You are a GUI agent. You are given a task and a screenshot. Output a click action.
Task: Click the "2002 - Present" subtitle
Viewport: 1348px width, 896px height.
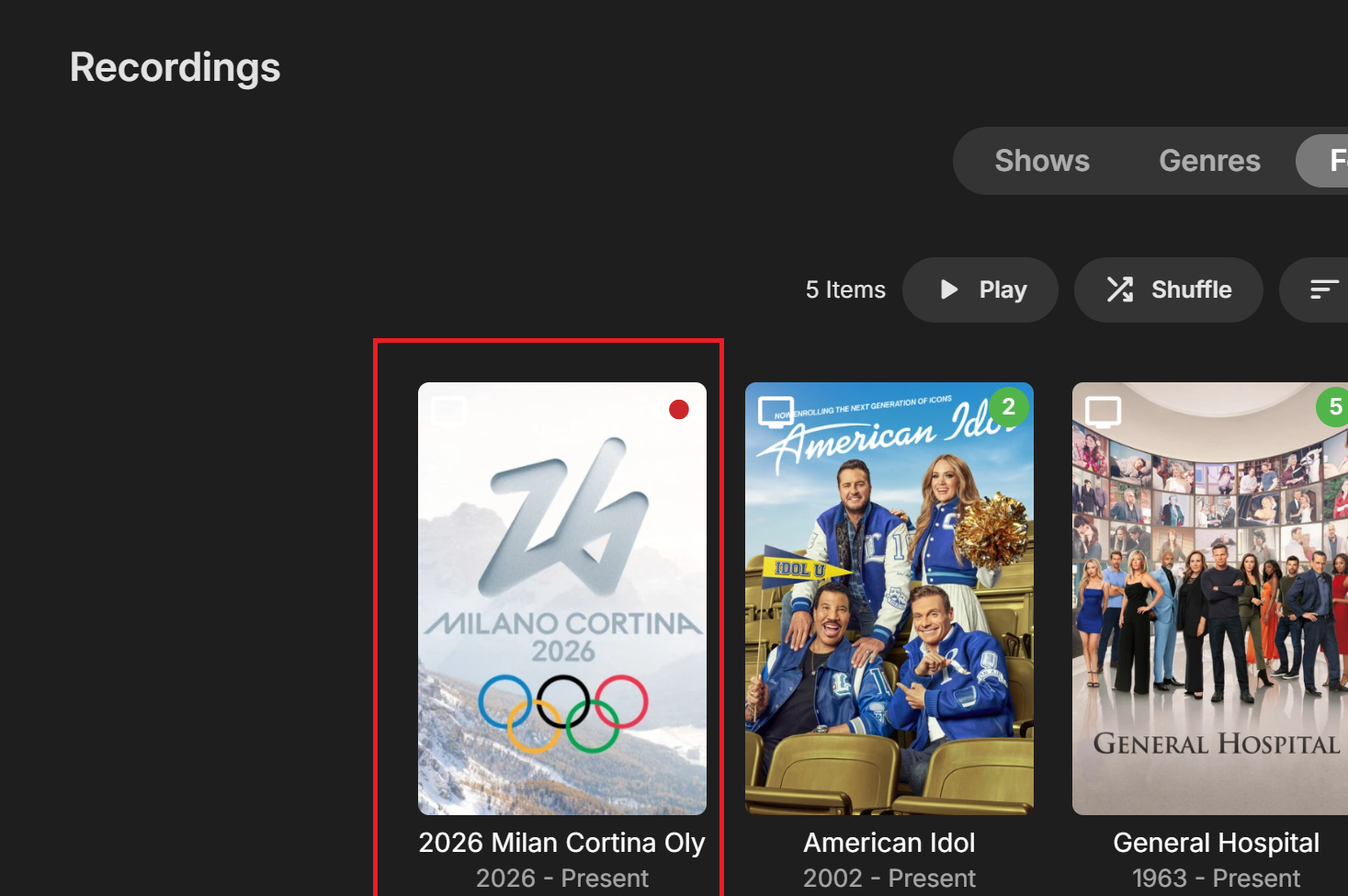point(889,879)
